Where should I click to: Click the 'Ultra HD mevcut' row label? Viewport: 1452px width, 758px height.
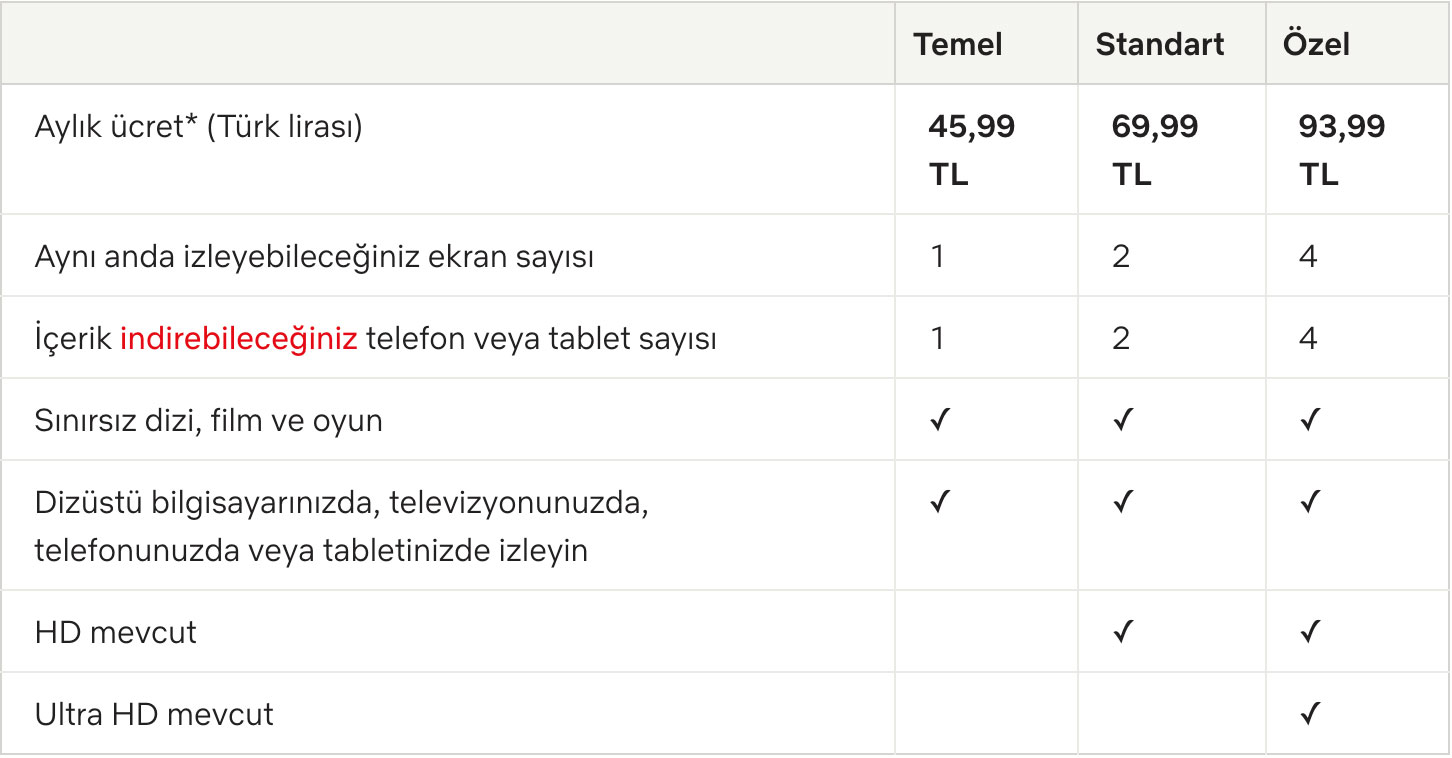154,714
